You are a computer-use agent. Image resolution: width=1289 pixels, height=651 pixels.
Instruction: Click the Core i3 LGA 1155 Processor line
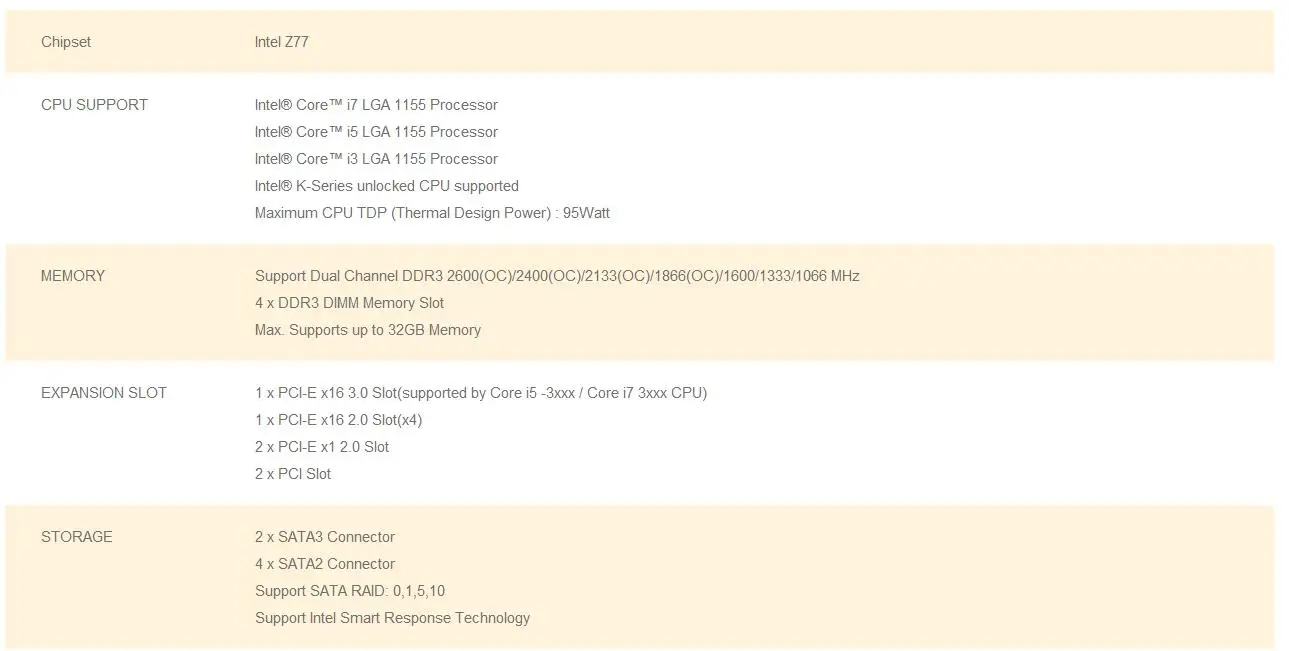[376, 159]
